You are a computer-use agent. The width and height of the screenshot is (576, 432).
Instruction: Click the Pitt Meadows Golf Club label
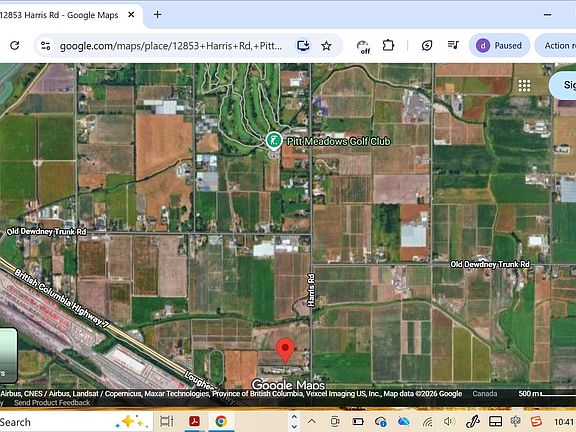coord(338,141)
